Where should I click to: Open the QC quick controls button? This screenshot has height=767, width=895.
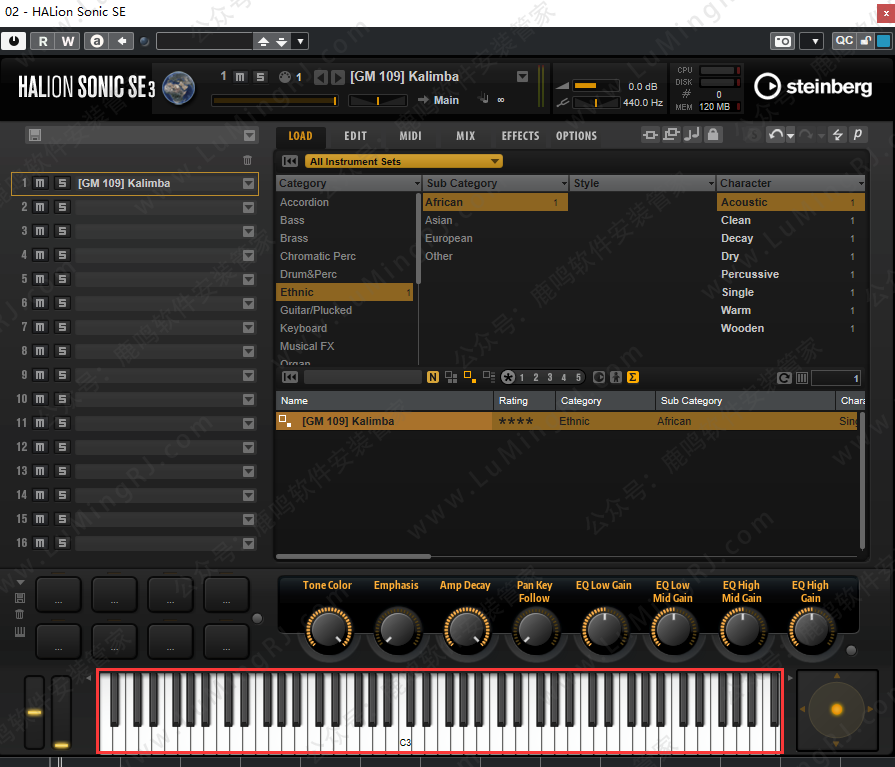pos(844,41)
